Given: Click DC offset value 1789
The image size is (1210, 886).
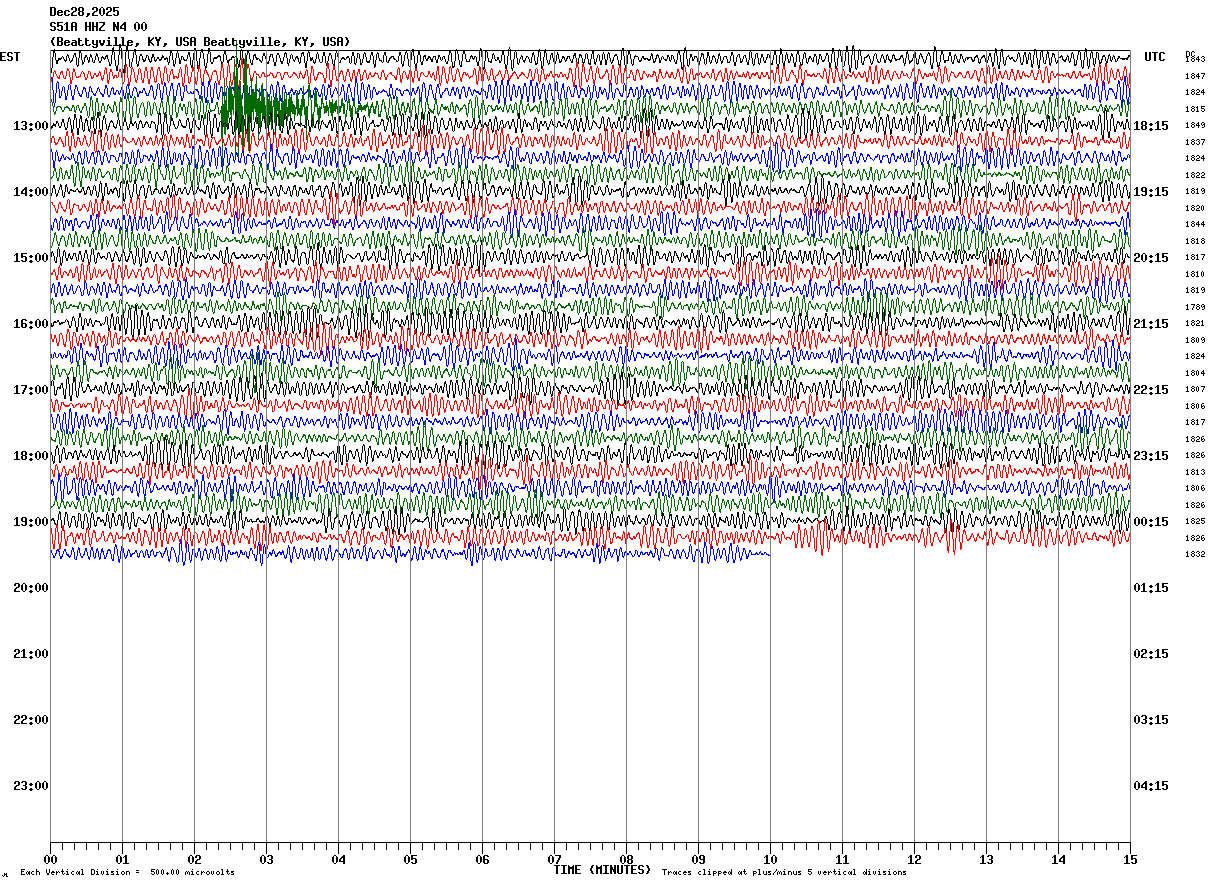Looking at the screenshot, I should (x=1195, y=307).
